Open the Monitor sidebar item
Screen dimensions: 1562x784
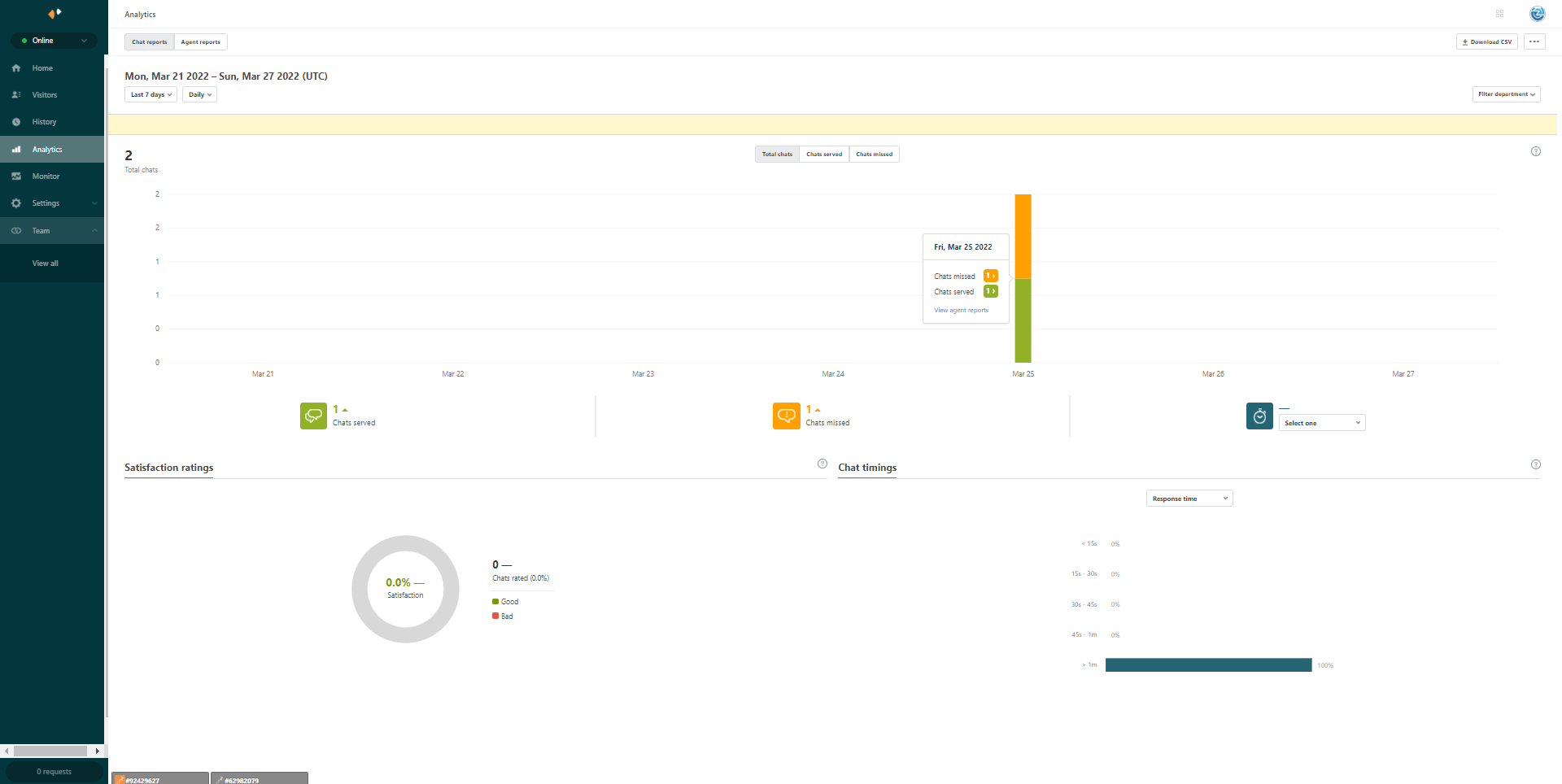click(x=52, y=176)
